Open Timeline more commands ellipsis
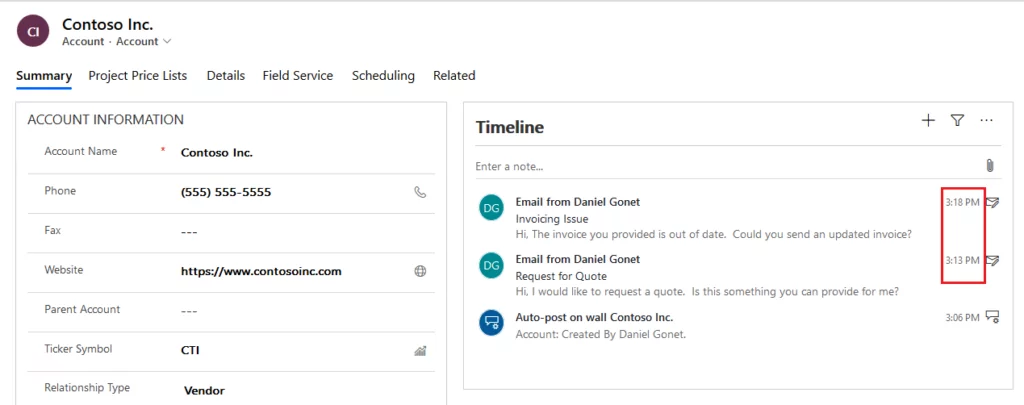Screen dimensions: 1024x405 pos(987,120)
